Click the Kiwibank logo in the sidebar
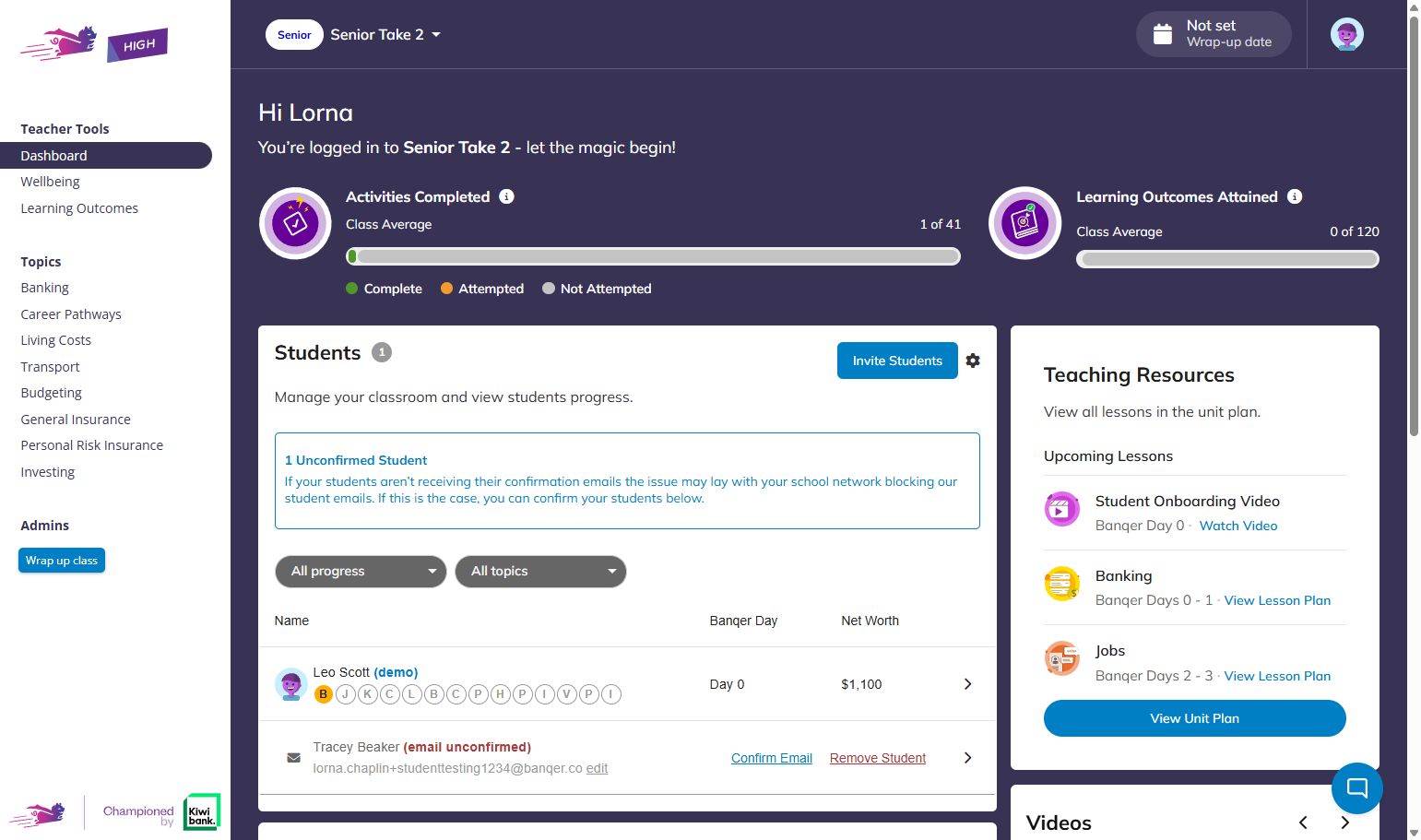This screenshot has height=840, width=1421. 201,812
